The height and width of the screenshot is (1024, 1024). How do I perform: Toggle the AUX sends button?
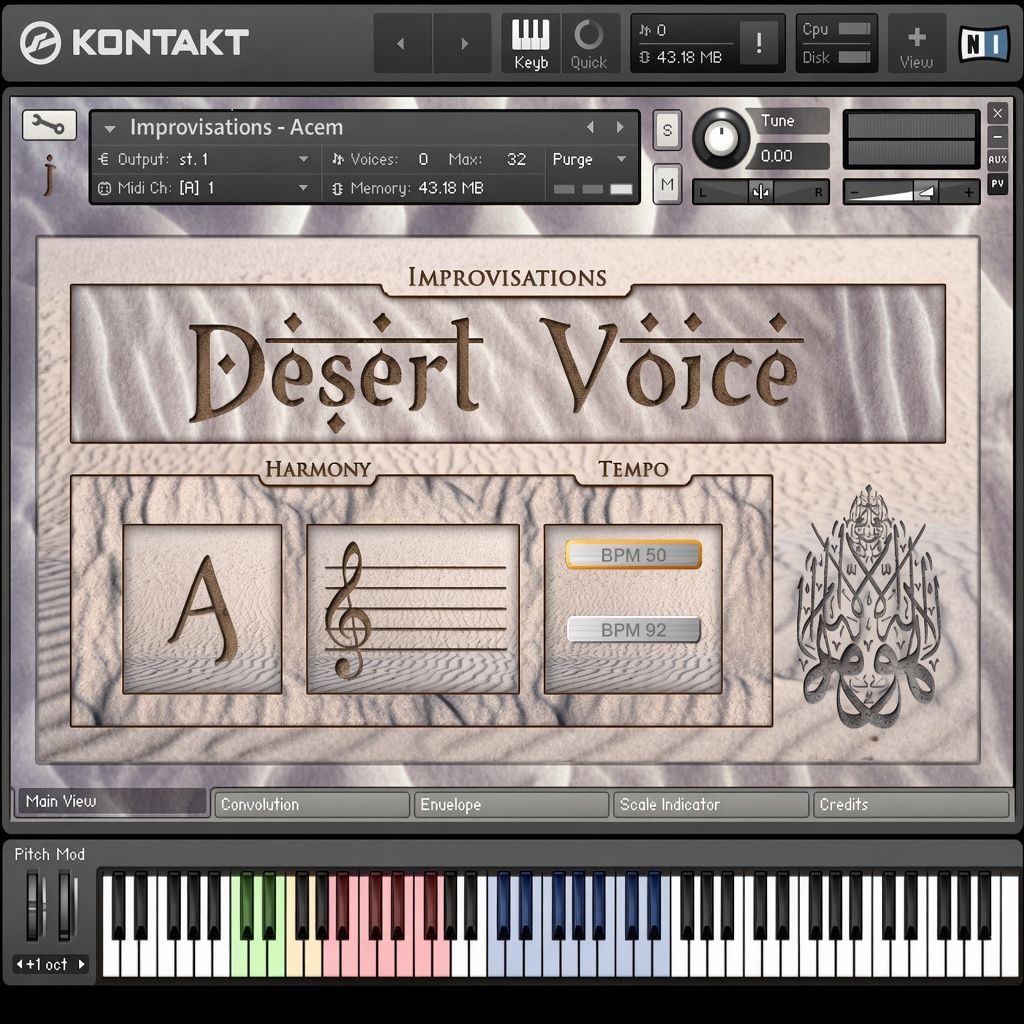point(997,159)
